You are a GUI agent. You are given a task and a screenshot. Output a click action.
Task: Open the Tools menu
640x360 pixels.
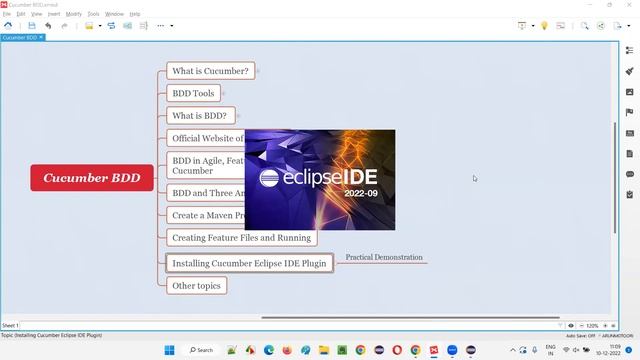(93, 14)
